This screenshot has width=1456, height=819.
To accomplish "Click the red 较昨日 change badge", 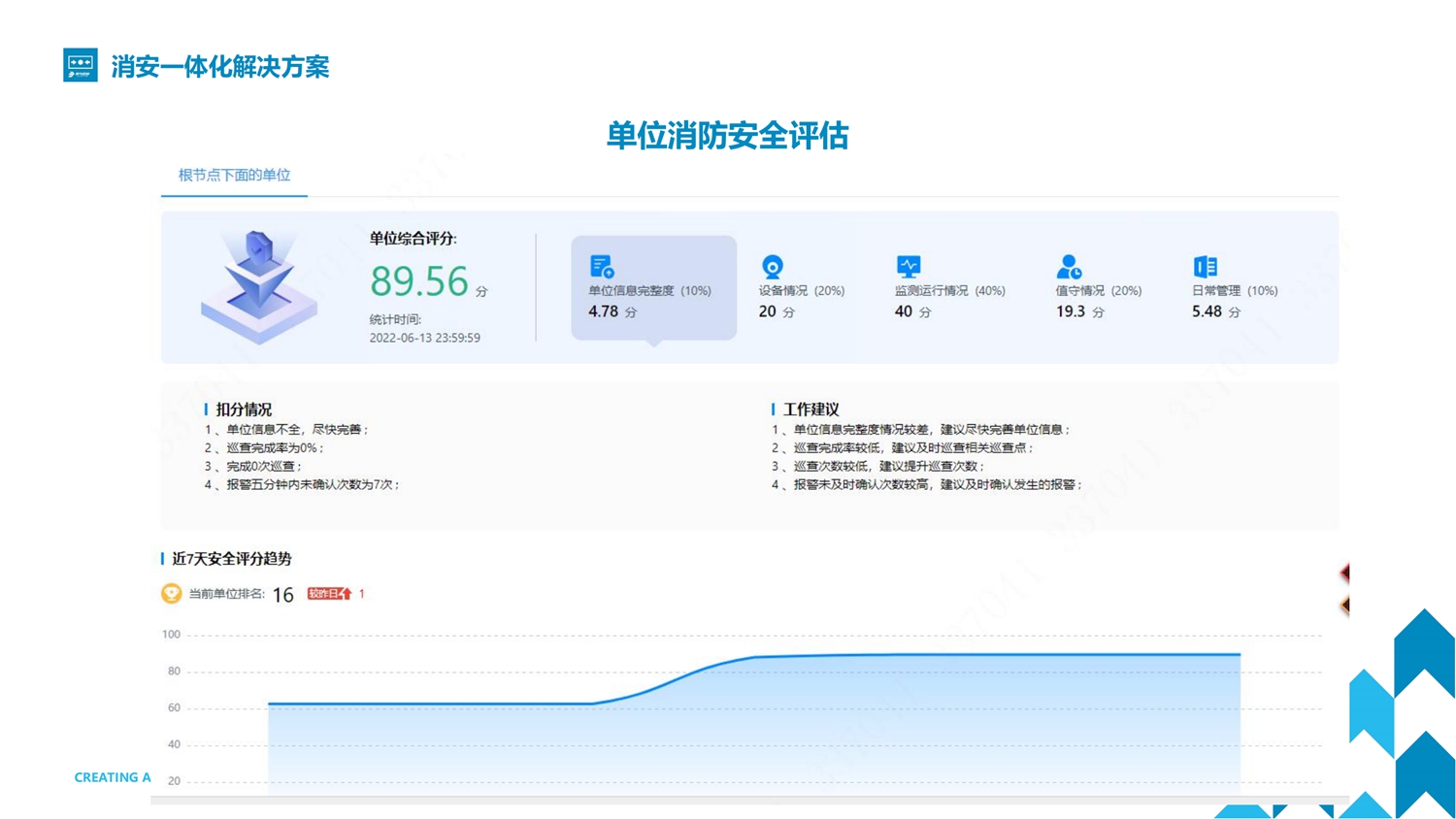I will coord(329,594).
